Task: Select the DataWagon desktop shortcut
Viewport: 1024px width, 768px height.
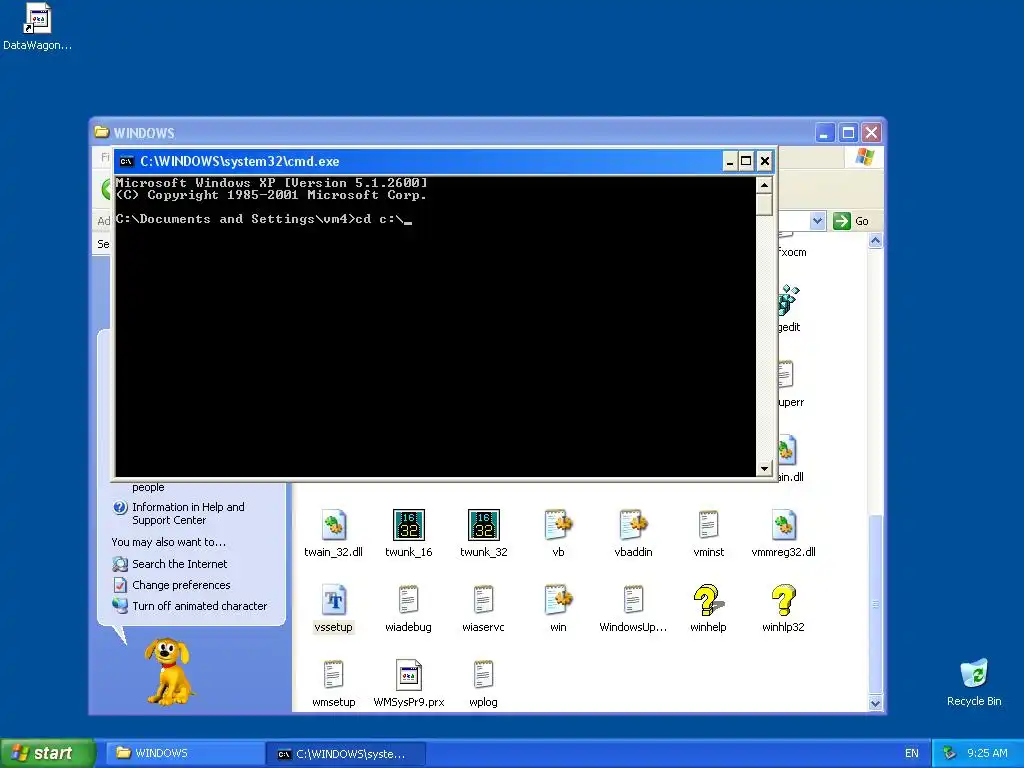Action: 37,18
